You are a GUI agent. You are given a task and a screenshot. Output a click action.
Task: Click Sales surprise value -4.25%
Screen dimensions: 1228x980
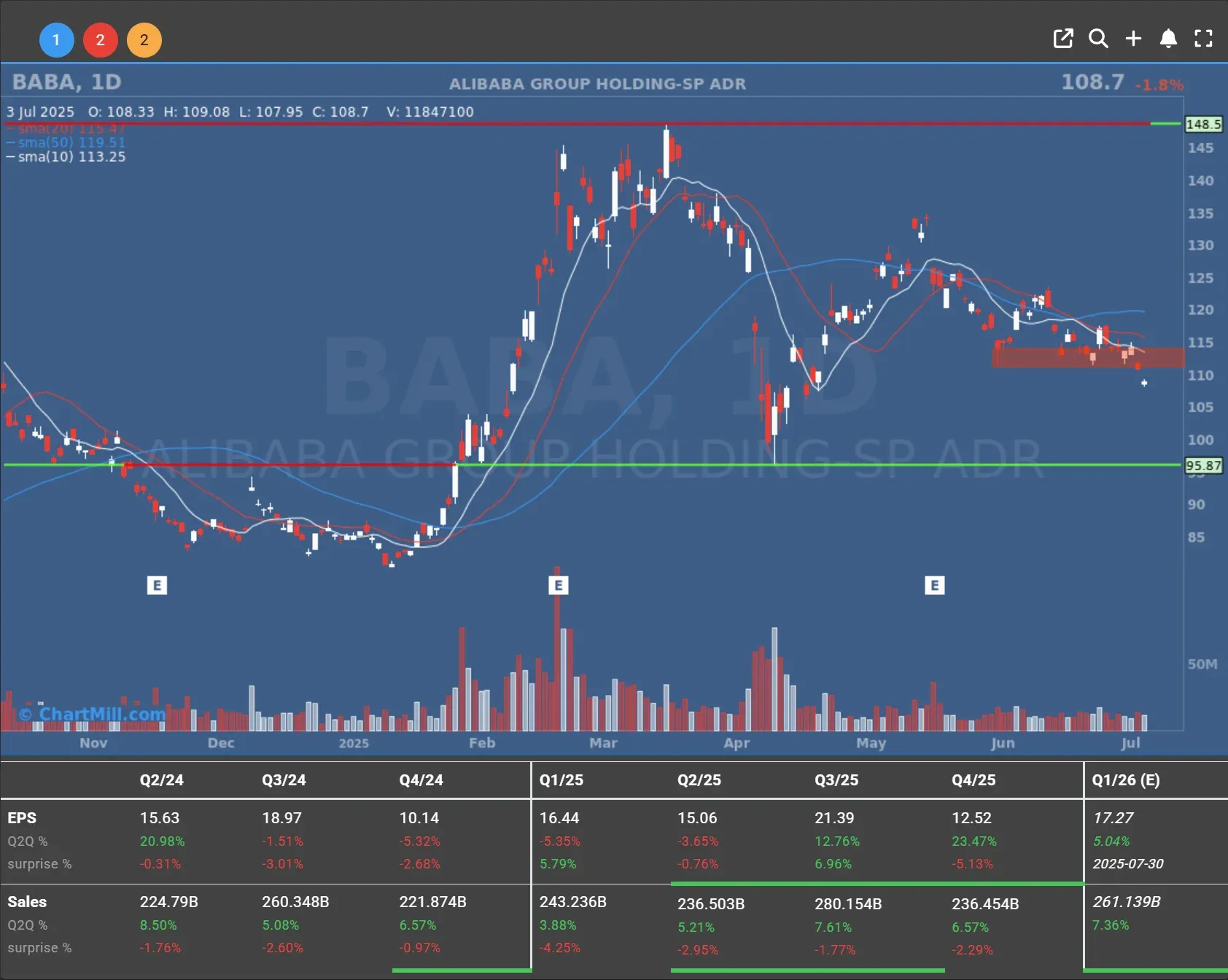click(560, 948)
